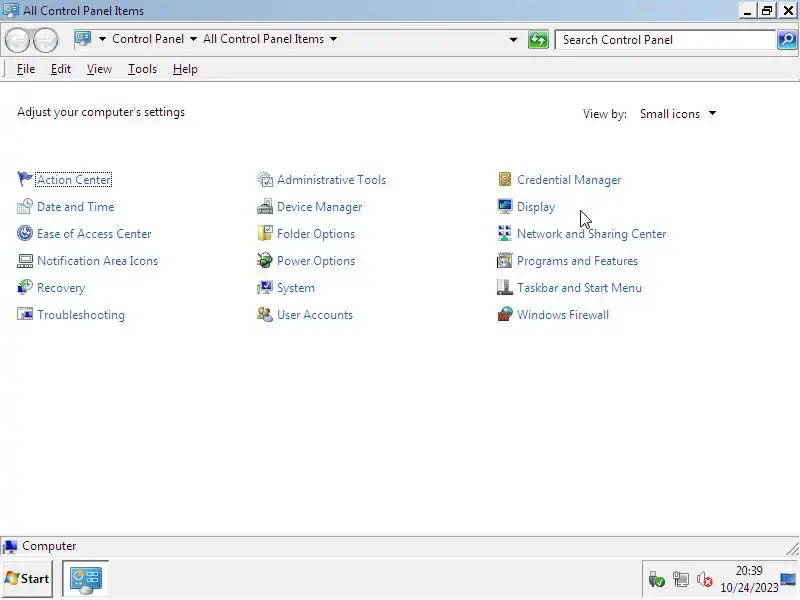Expand the arrow after Control Panel breadcrumb
This screenshot has height=600, width=800.
(x=193, y=39)
